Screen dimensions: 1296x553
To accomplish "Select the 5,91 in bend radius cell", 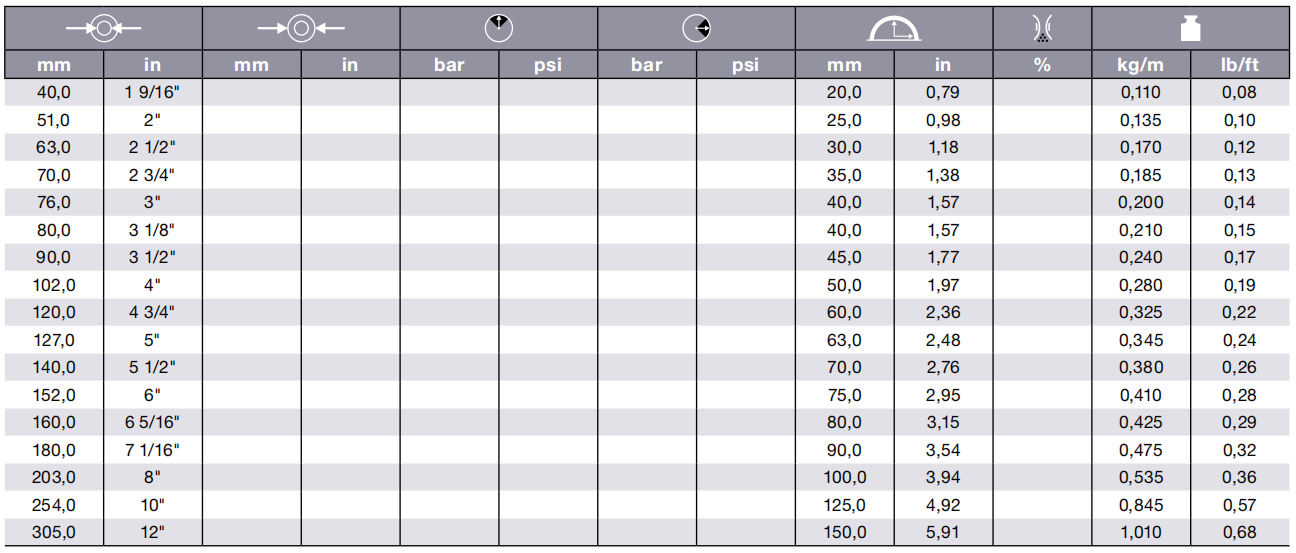I will (x=942, y=532).
